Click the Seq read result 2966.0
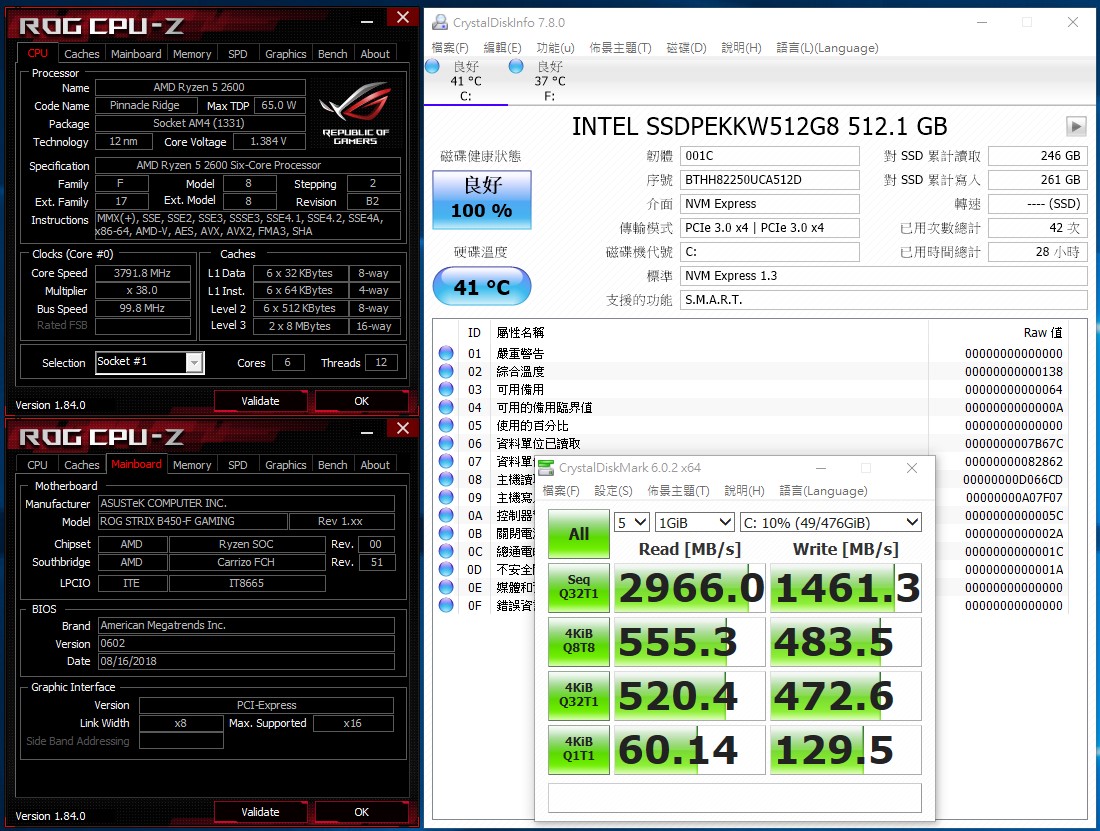1100x831 pixels. point(690,588)
